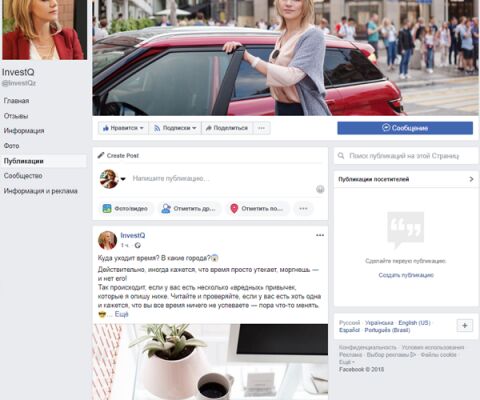Image resolution: width=480 pixels, height=400 pixels.
Task: Switch language to Español
Action: pos(349,330)
